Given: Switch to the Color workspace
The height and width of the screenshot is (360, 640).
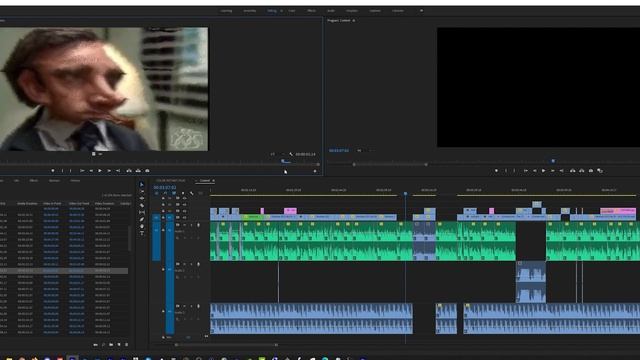Looking at the screenshot, I should [x=292, y=11].
